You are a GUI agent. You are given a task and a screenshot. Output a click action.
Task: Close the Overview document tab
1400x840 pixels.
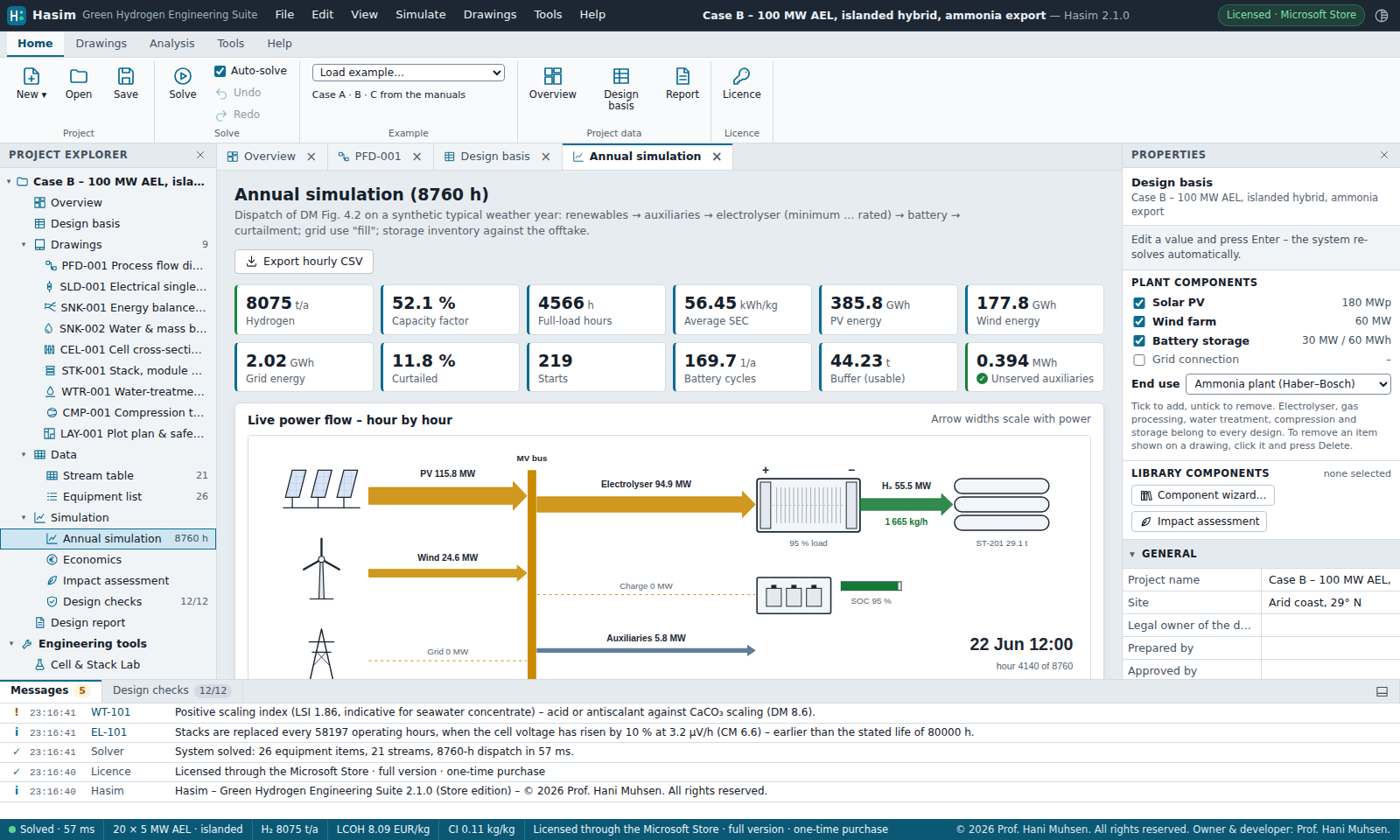point(311,157)
